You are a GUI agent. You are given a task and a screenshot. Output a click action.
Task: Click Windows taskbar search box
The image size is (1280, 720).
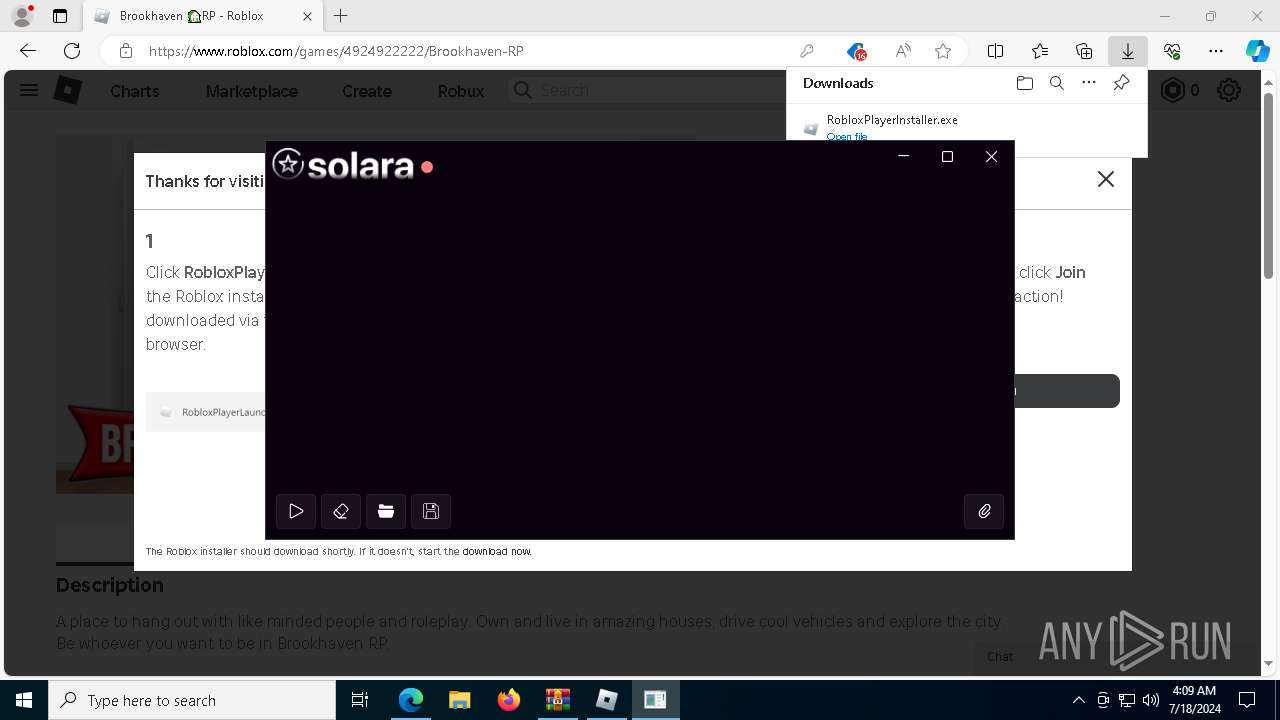(x=192, y=700)
